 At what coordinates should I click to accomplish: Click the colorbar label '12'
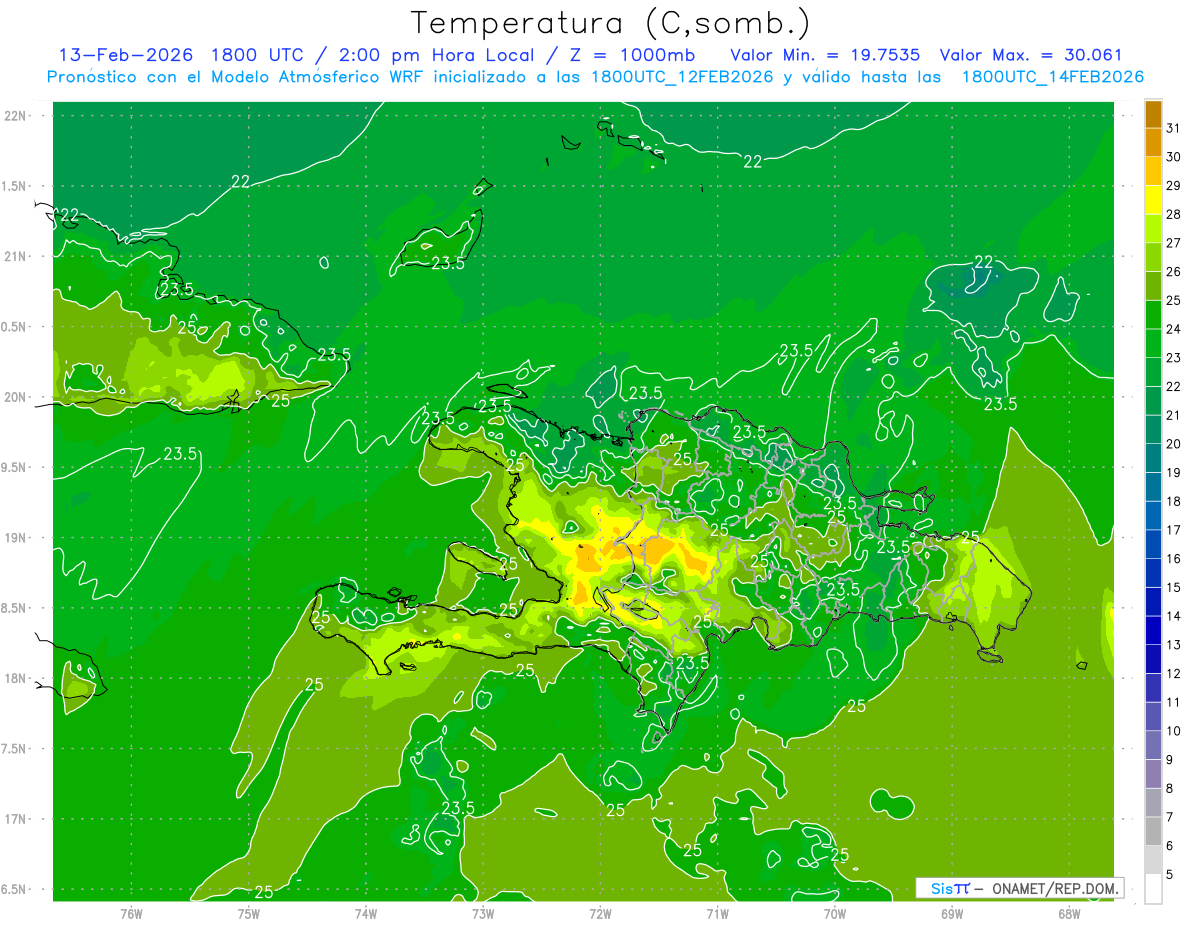pos(1174,673)
